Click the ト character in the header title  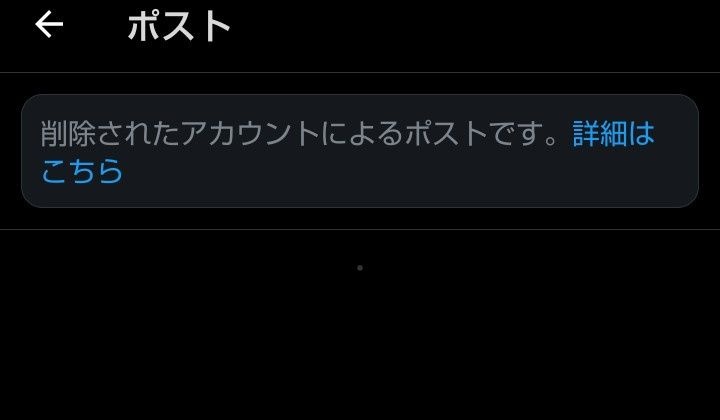click(x=216, y=27)
